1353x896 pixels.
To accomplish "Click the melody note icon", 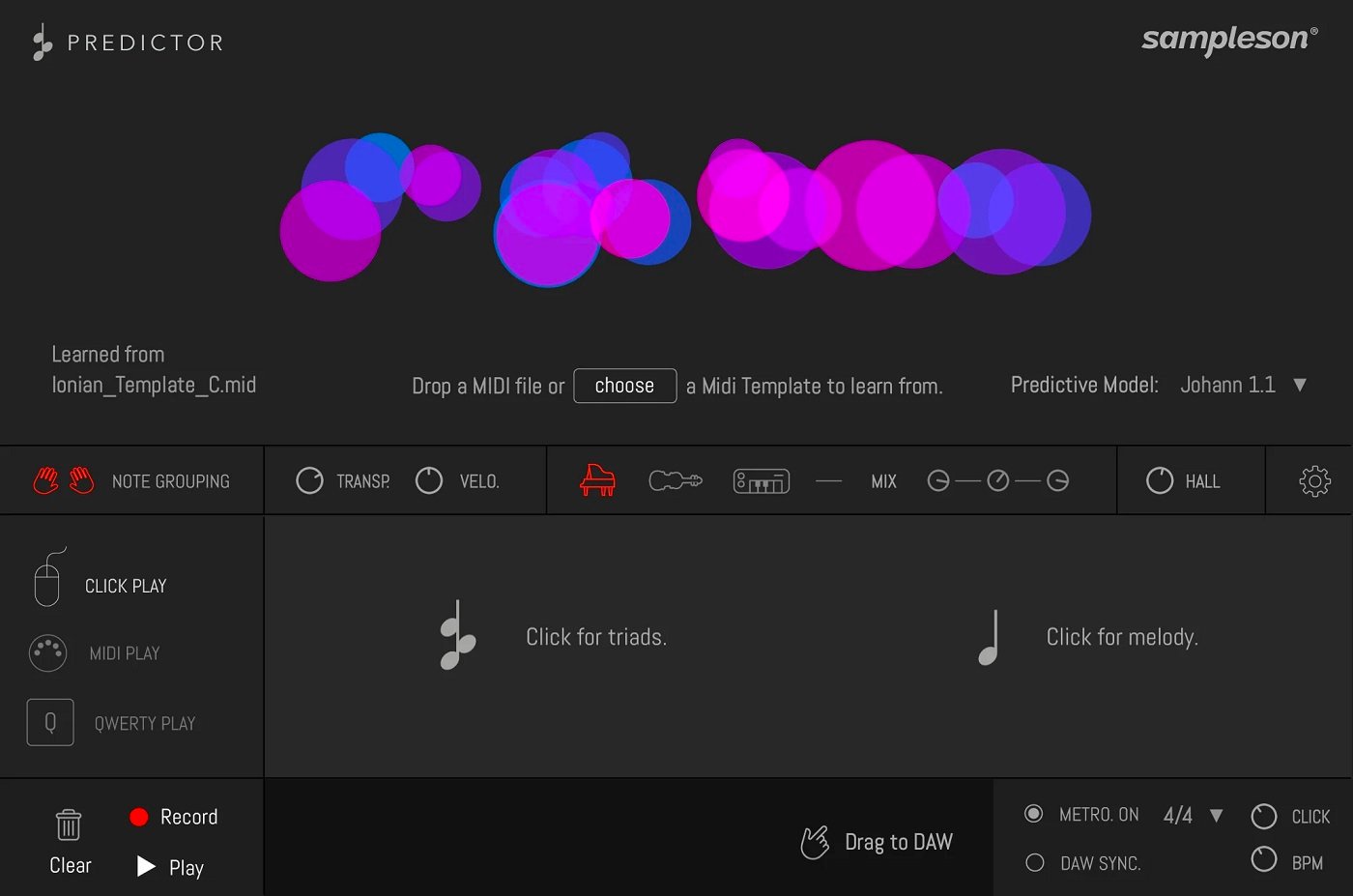I will (x=987, y=636).
